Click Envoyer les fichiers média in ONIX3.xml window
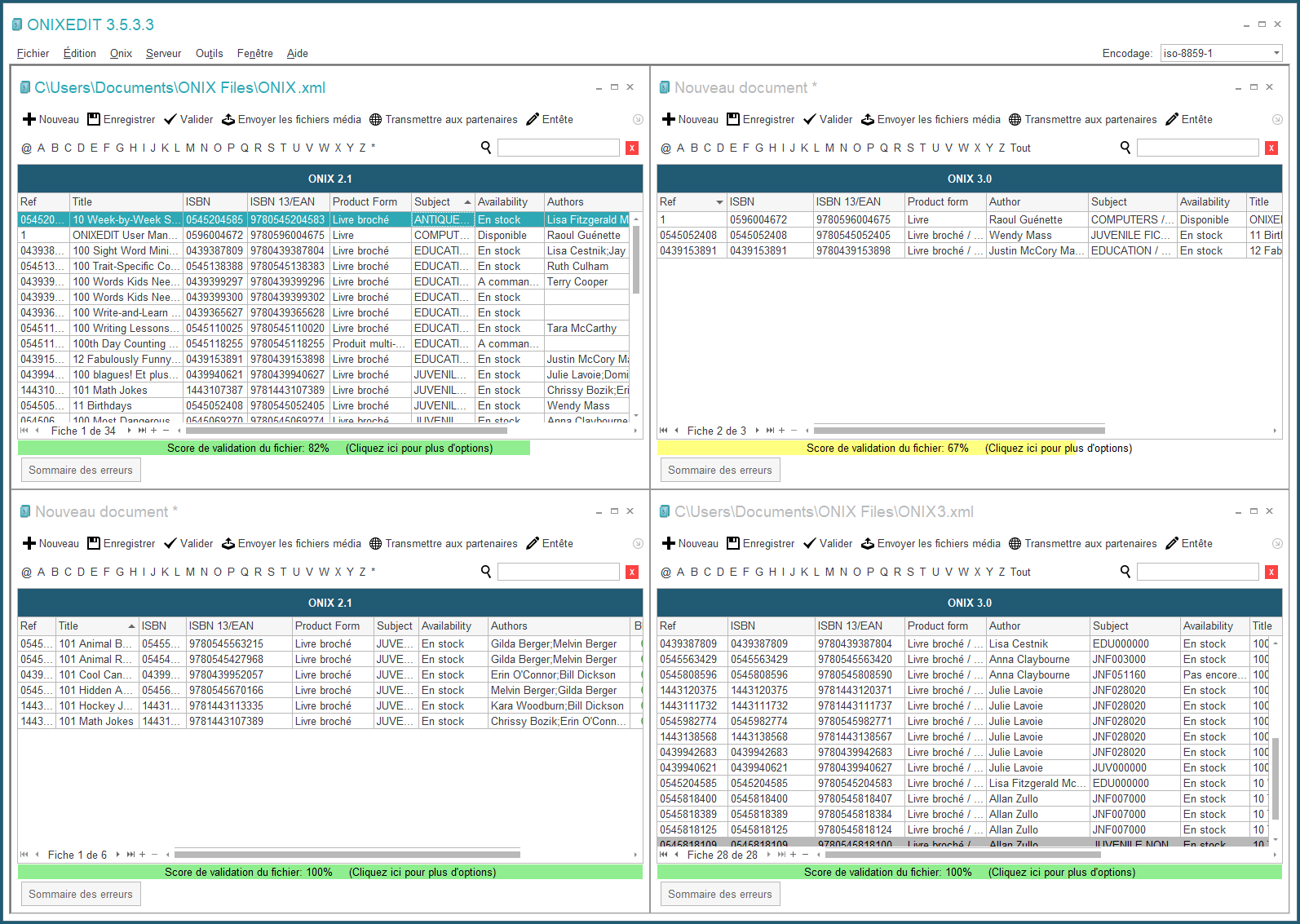Viewport: 1300px width, 924px height. [x=931, y=543]
